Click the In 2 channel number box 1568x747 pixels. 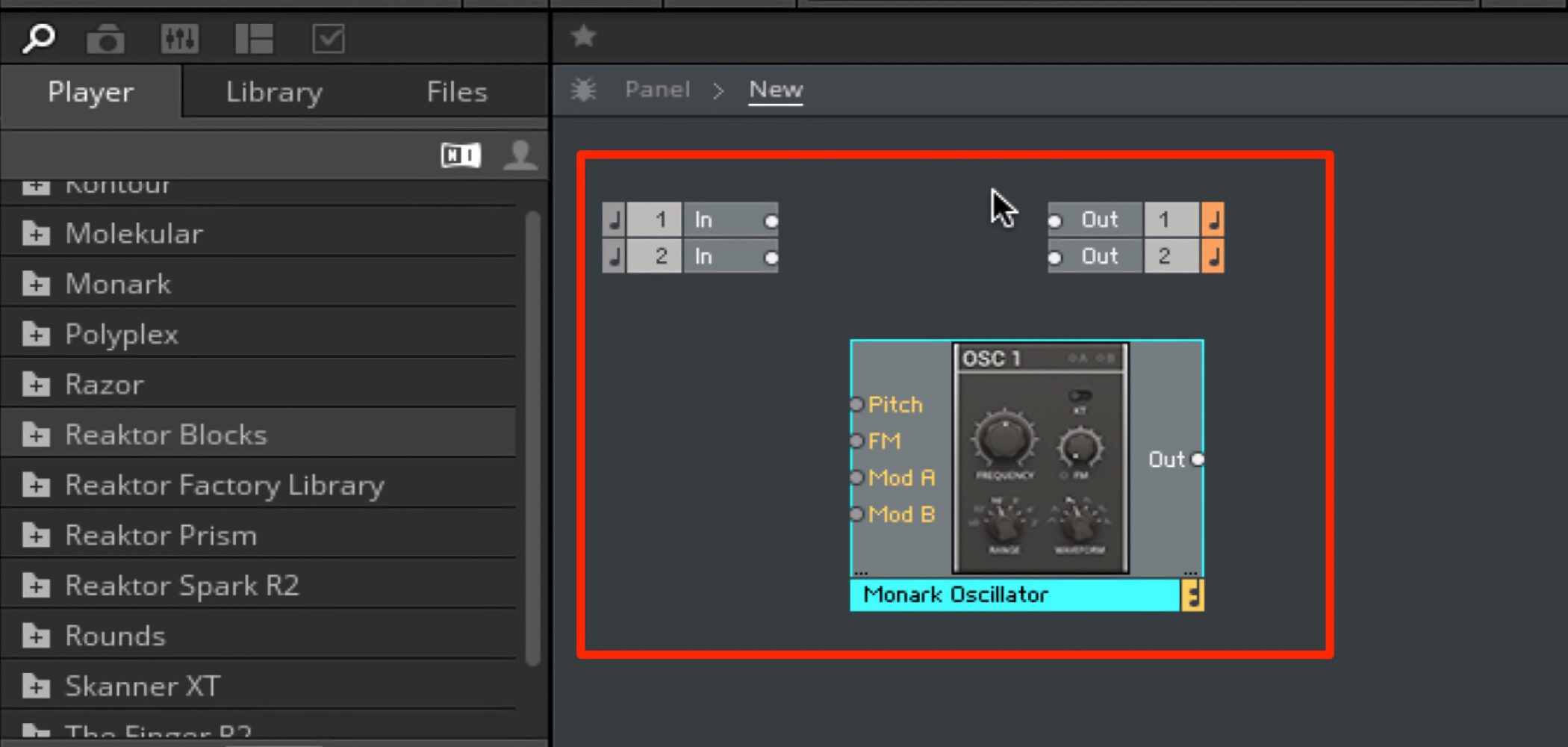click(x=654, y=256)
